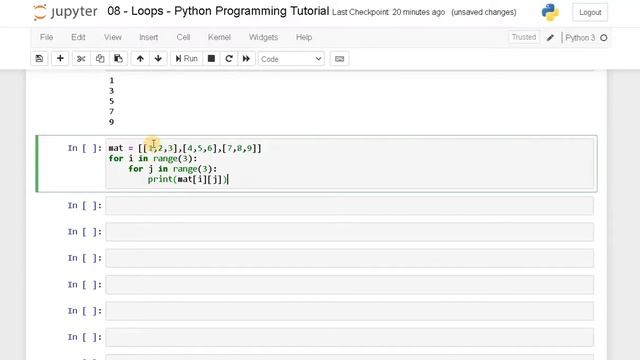Viewport: 640px width, 360px height.
Task: Click output value 9
Action: 111,122
